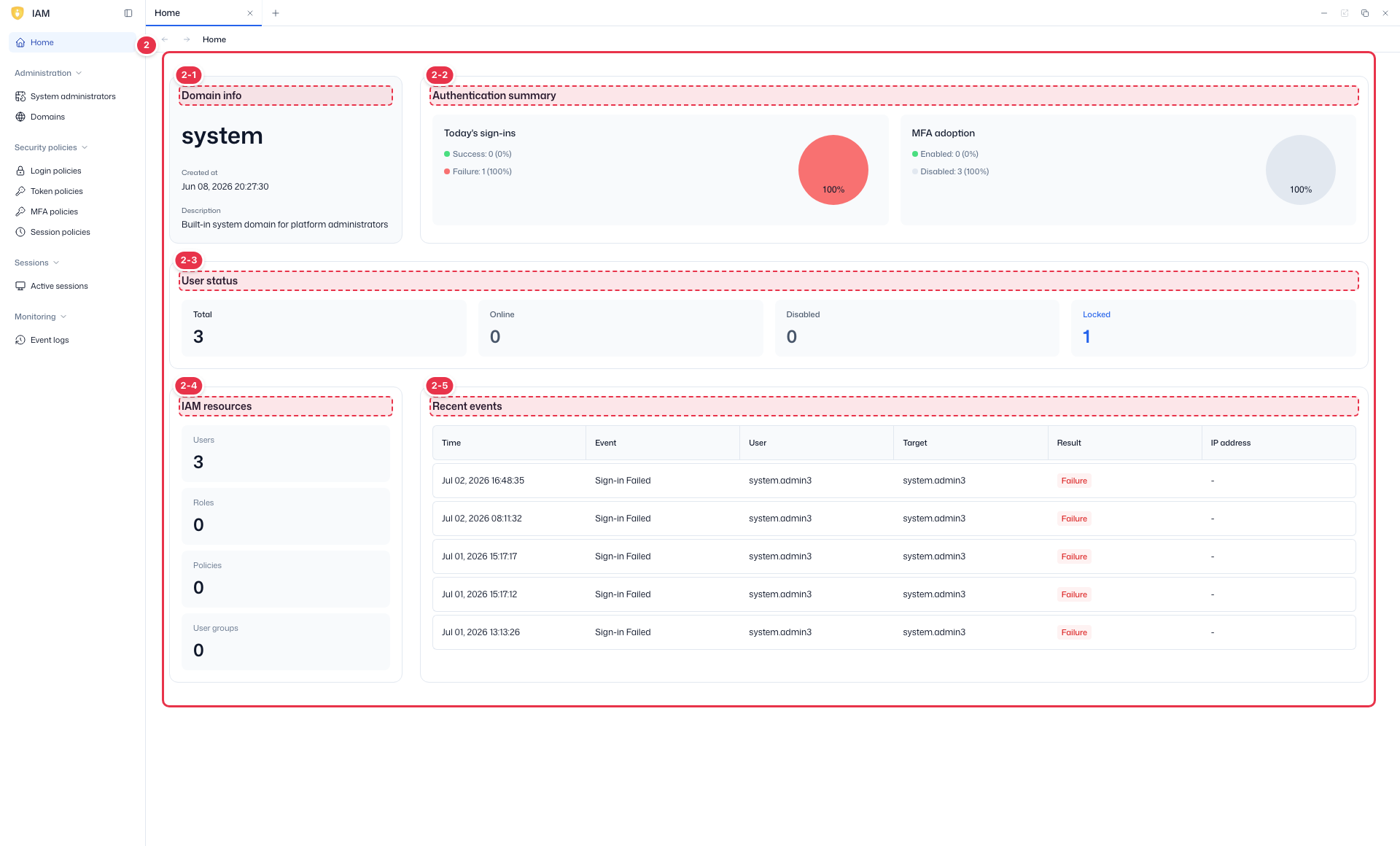
Task: Open Active sessions from the monitor icon
Action: (x=20, y=286)
